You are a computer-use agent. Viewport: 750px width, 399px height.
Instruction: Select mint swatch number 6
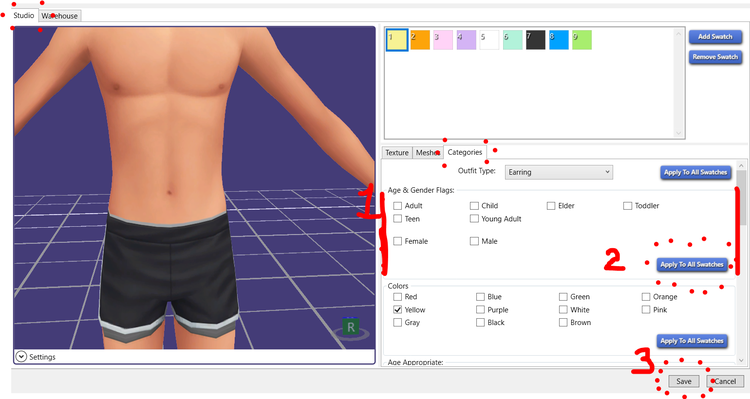tap(512, 40)
